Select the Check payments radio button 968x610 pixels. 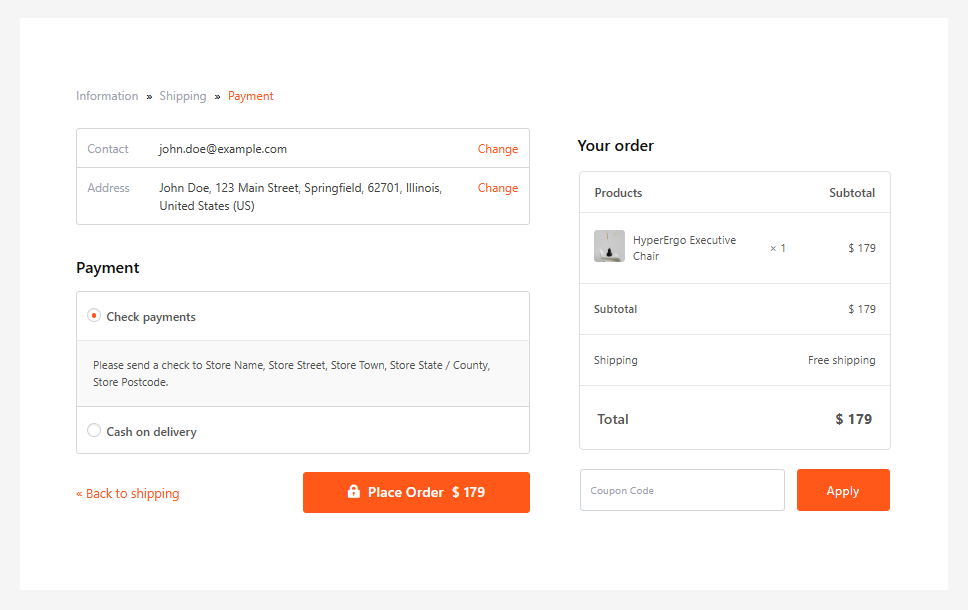tap(94, 315)
